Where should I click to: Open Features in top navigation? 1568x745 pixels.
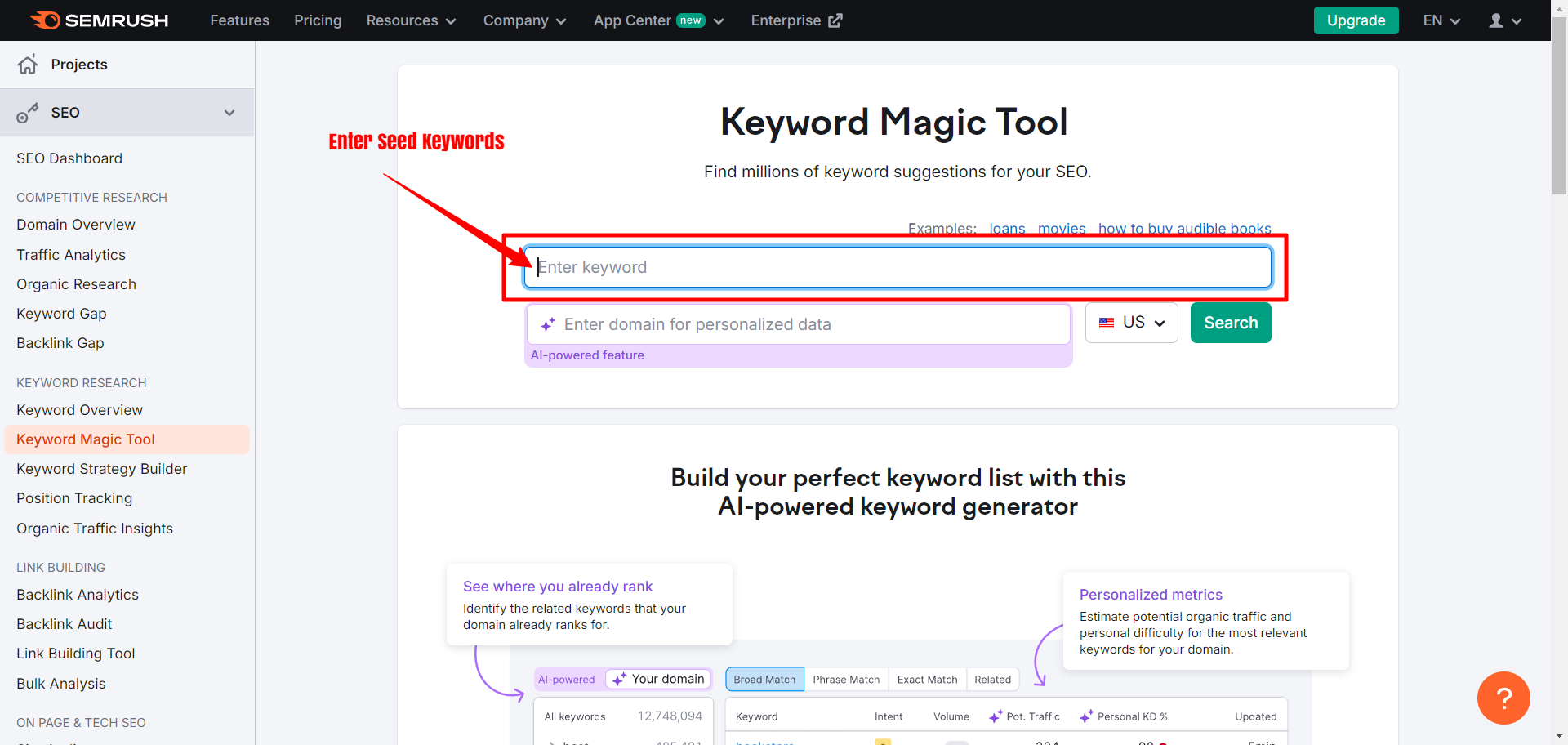[x=239, y=20]
